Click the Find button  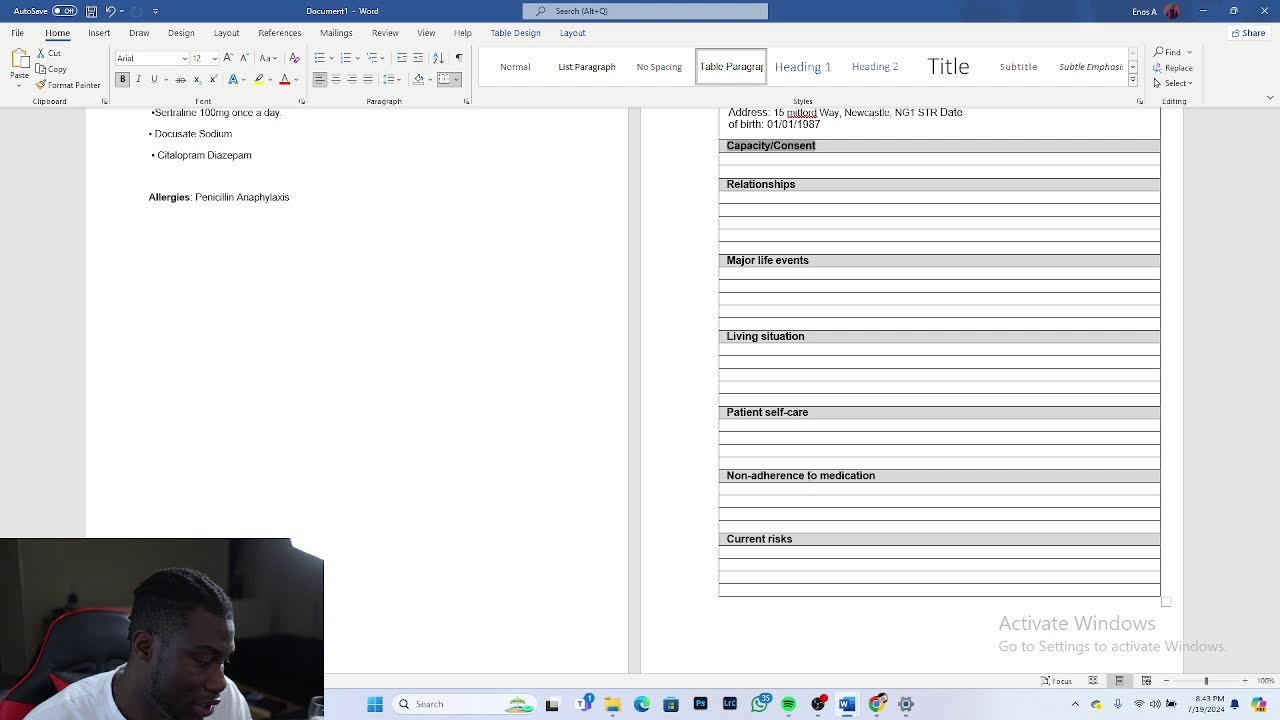[1168, 52]
